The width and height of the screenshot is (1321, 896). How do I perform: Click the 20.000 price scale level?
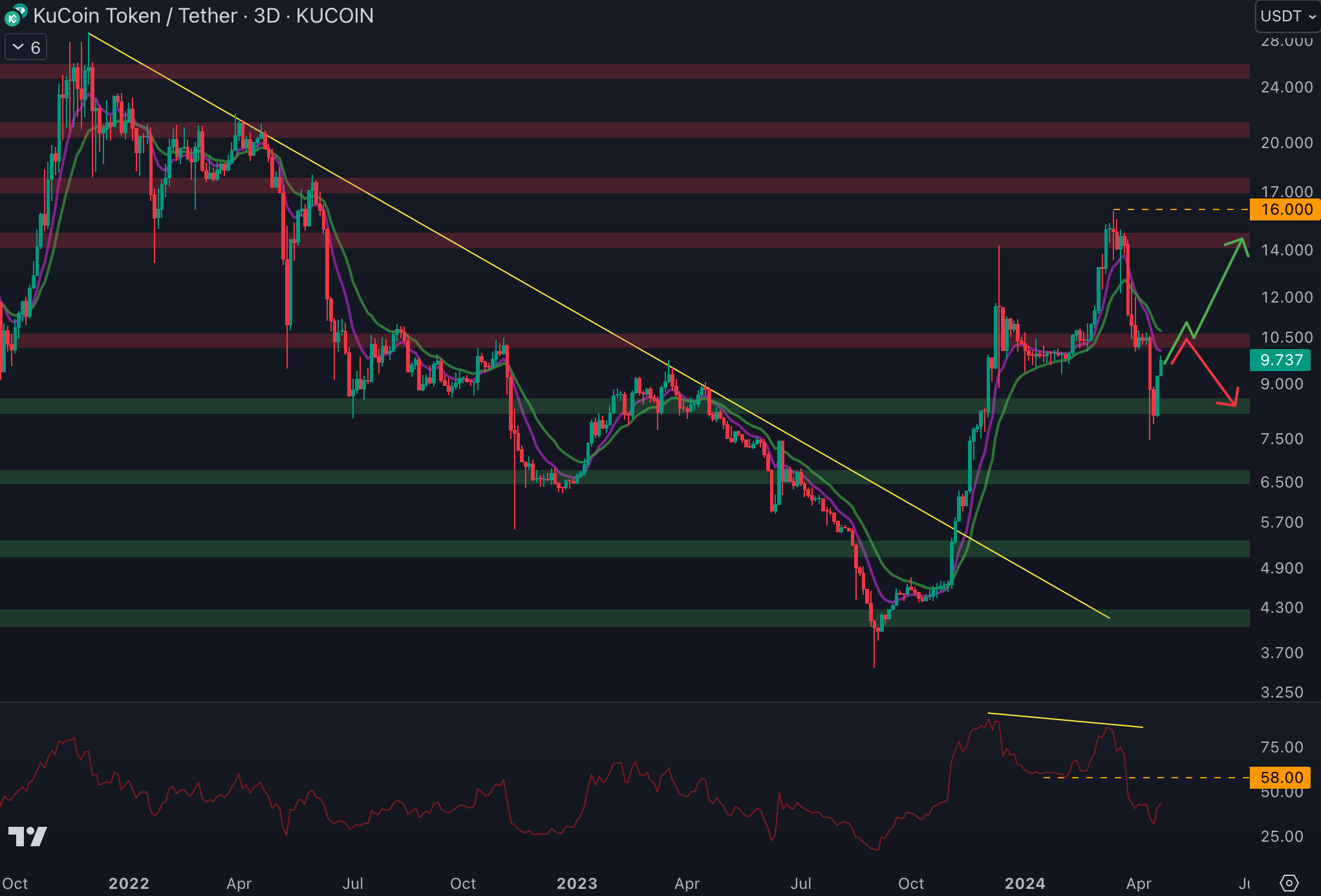tap(1286, 143)
